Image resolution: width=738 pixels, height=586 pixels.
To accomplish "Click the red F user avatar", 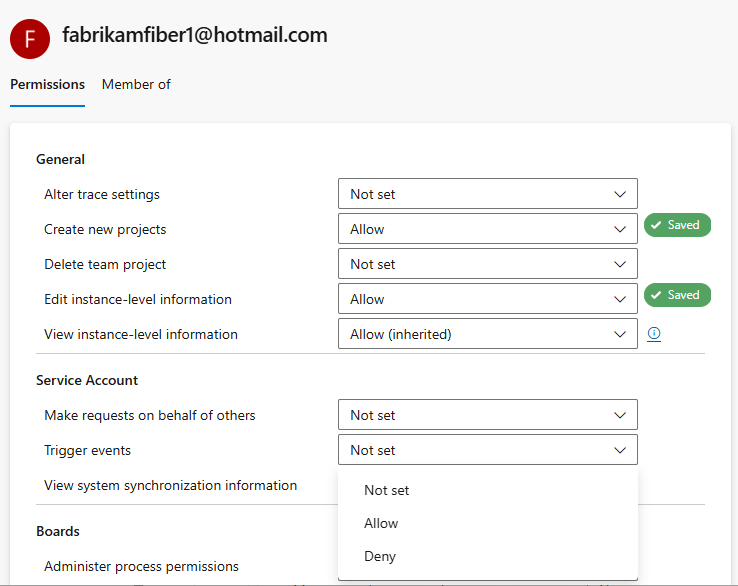I will [30, 39].
